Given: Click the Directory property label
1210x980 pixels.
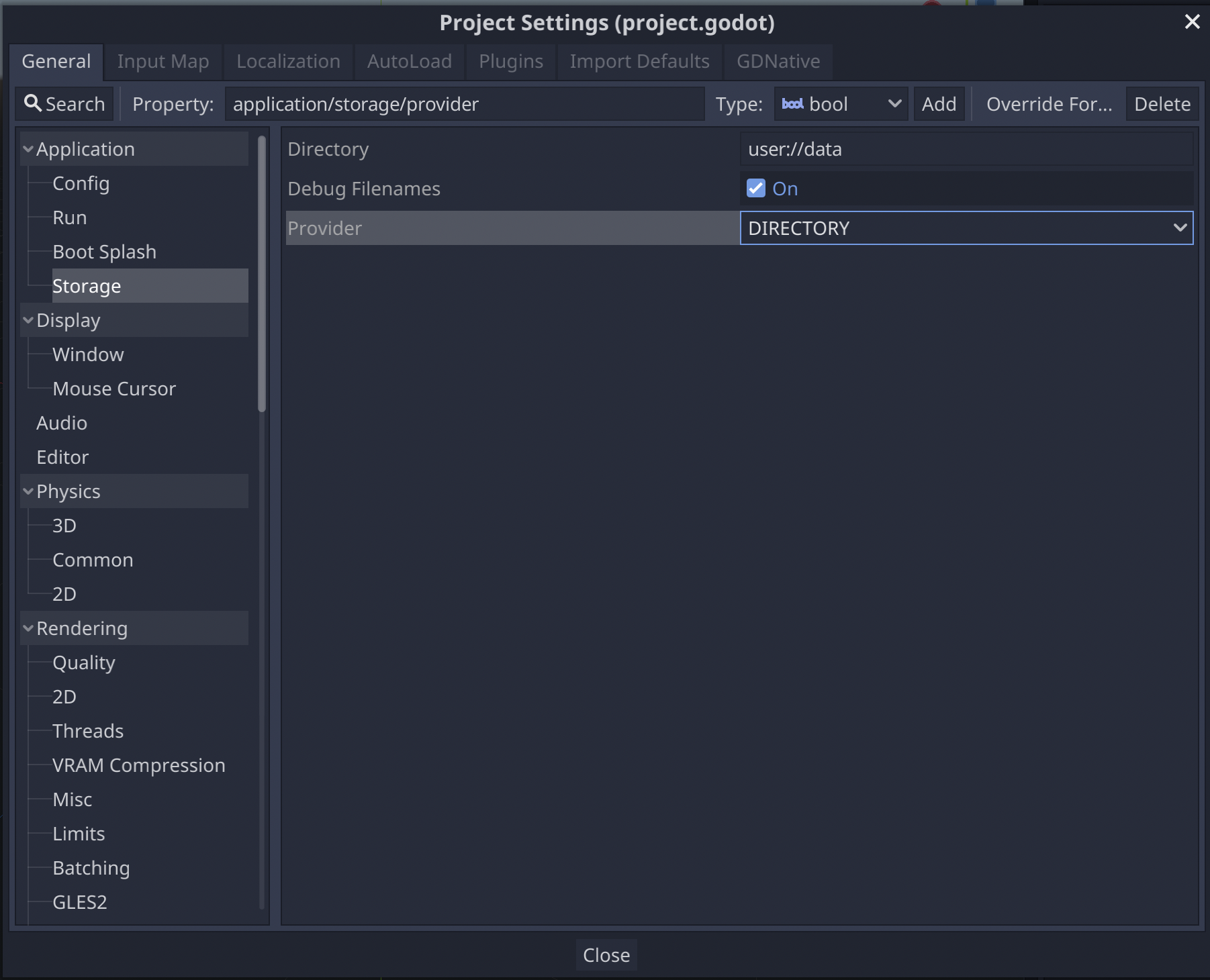Looking at the screenshot, I should [328, 149].
